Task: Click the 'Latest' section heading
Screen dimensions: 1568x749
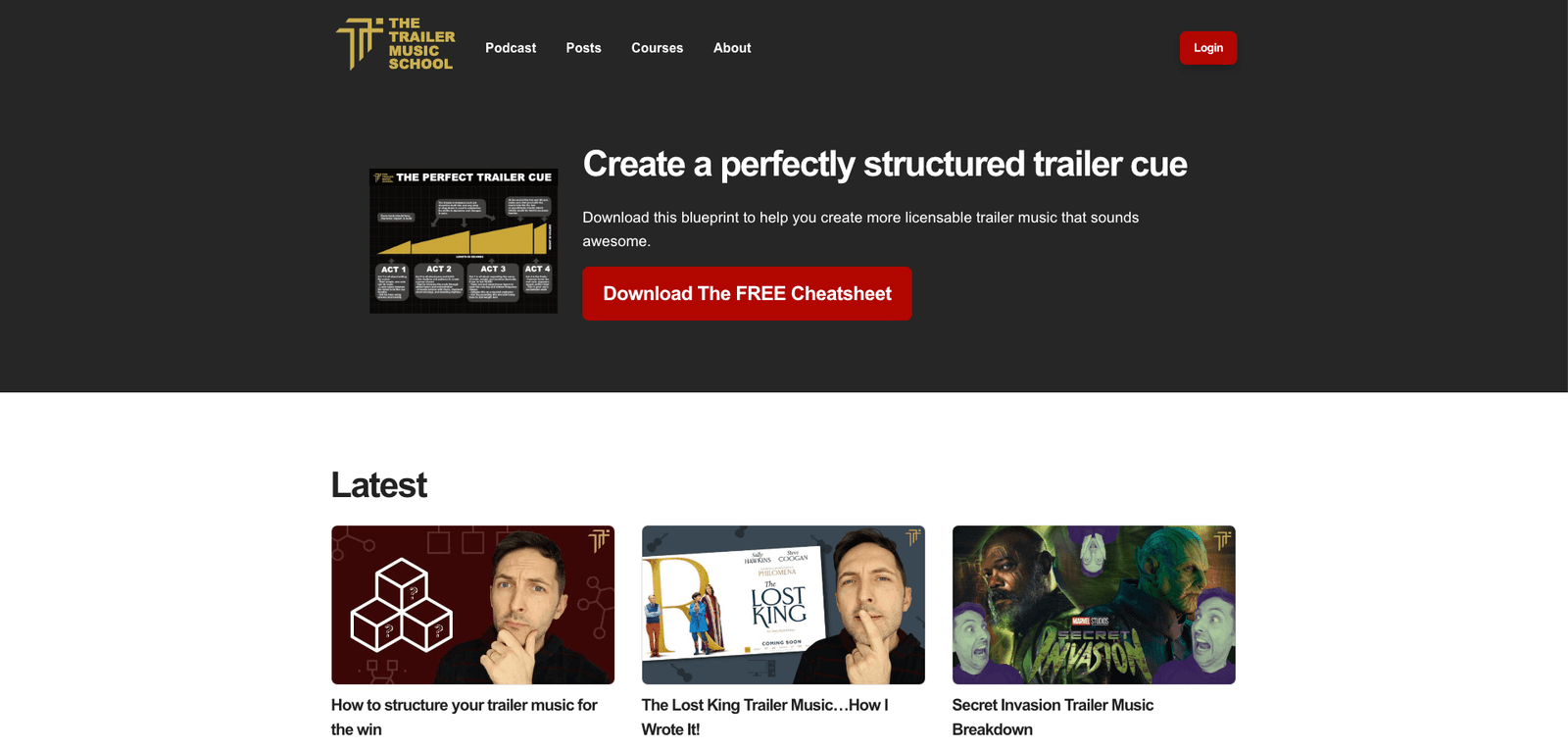Action: [379, 485]
